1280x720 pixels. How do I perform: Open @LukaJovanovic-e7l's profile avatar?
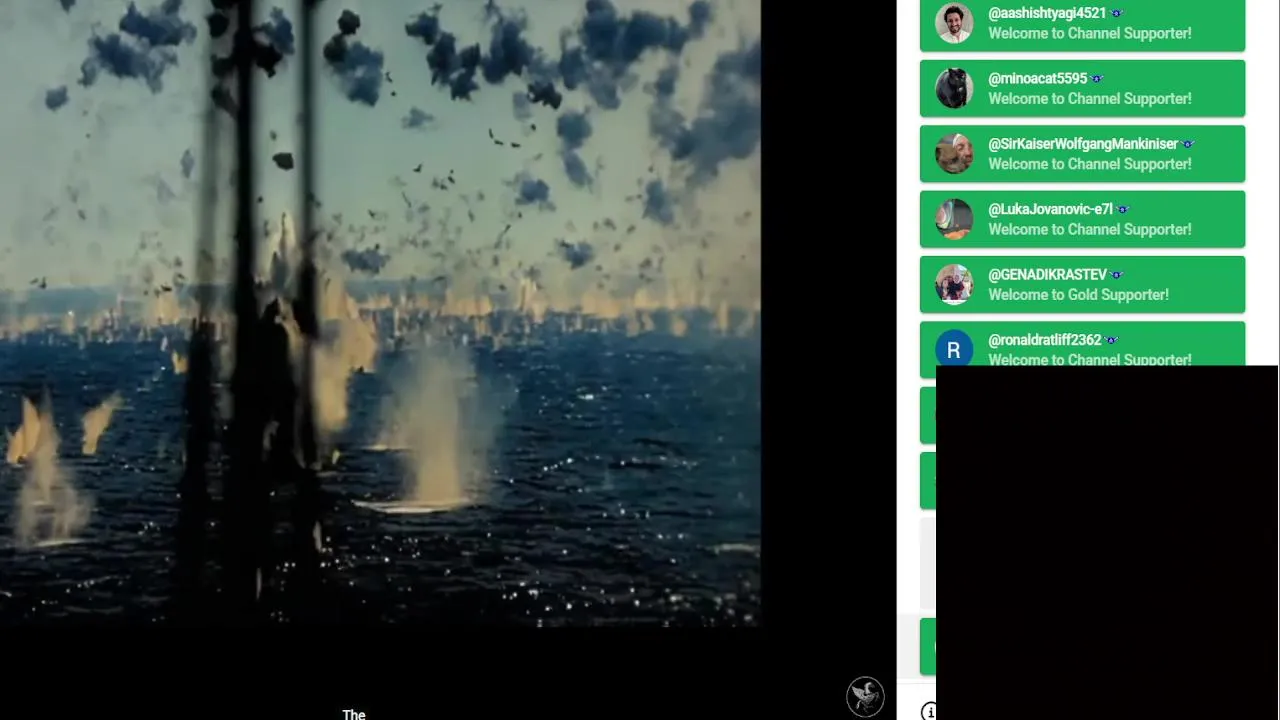[954, 219]
